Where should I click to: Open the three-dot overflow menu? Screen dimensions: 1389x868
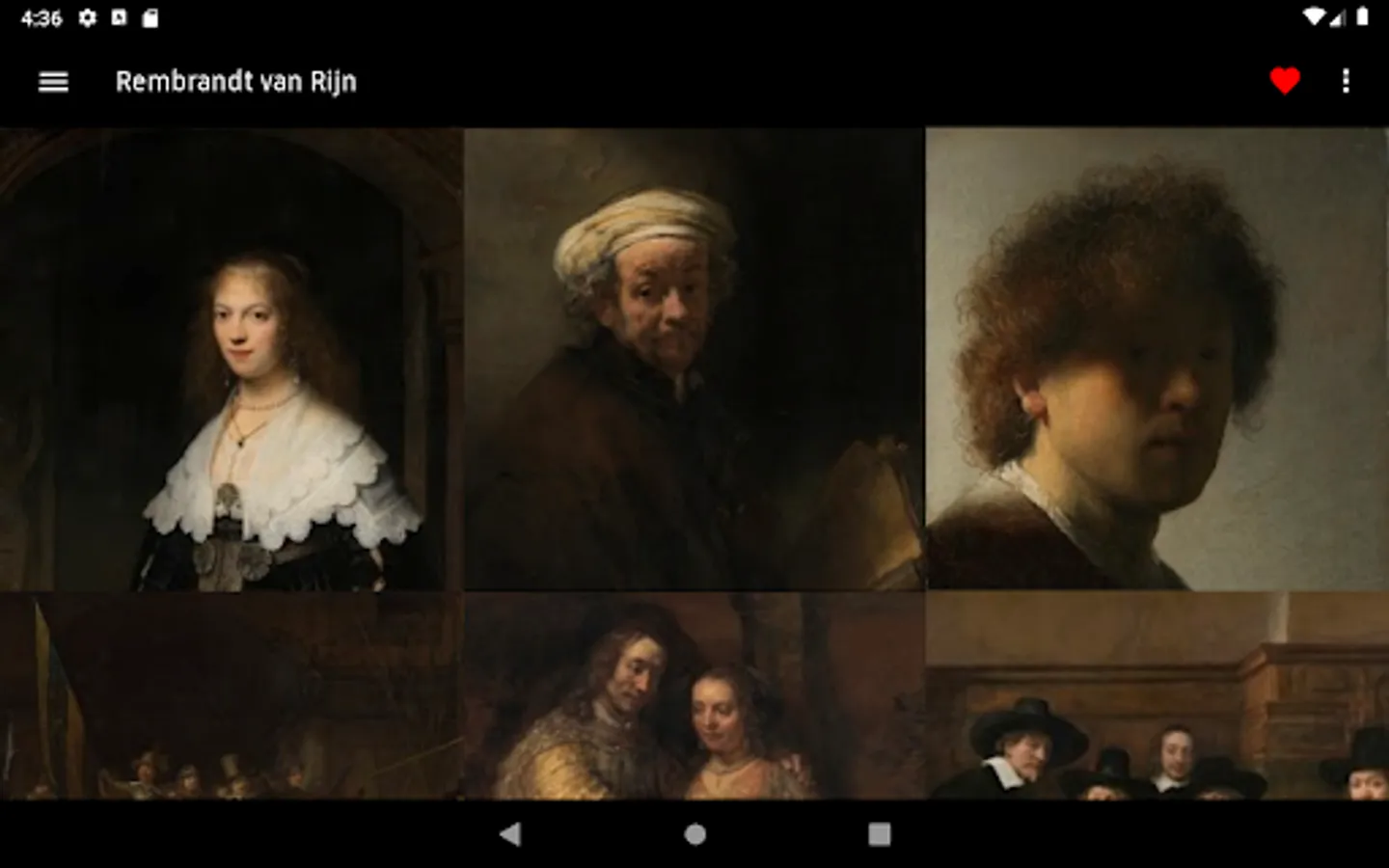(x=1346, y=81)
